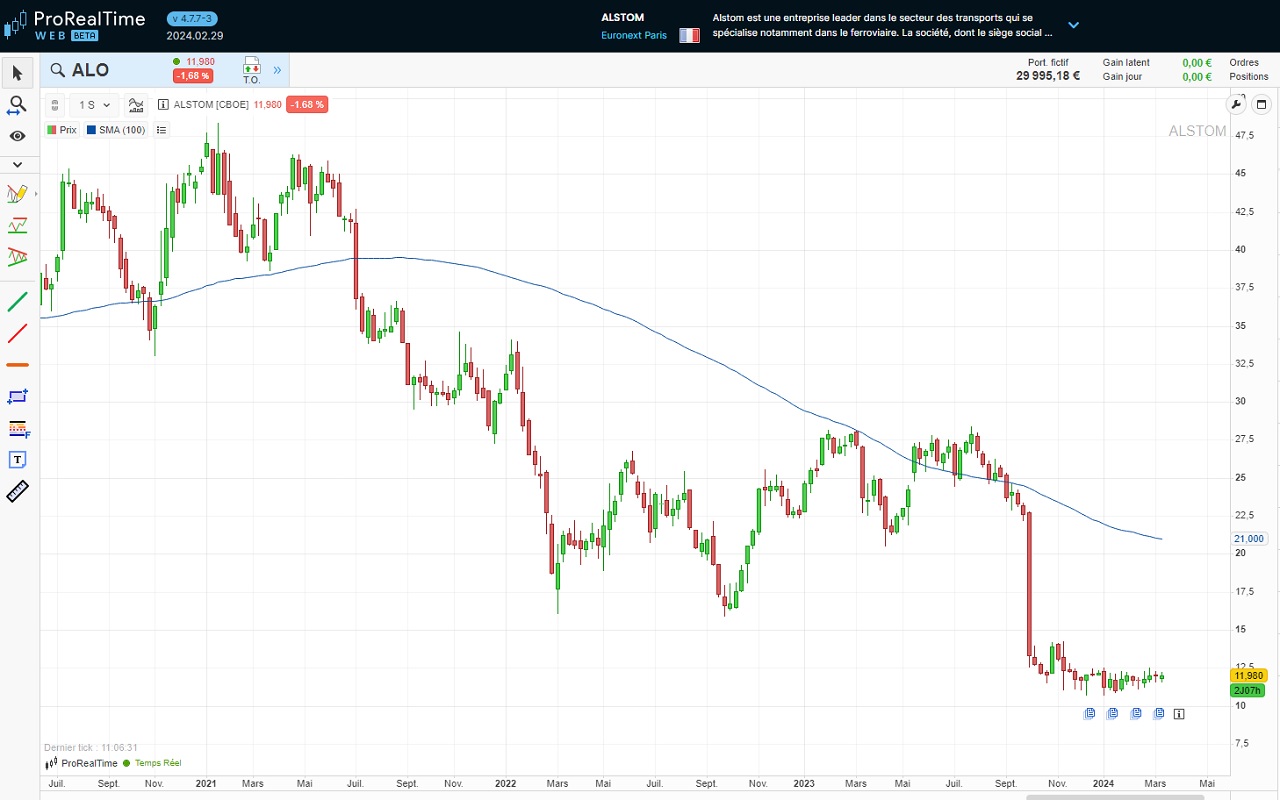Screen dimensions: 1280x800
Task: Click the 47,5 price axis label
Action: [x=1246, y=135]
